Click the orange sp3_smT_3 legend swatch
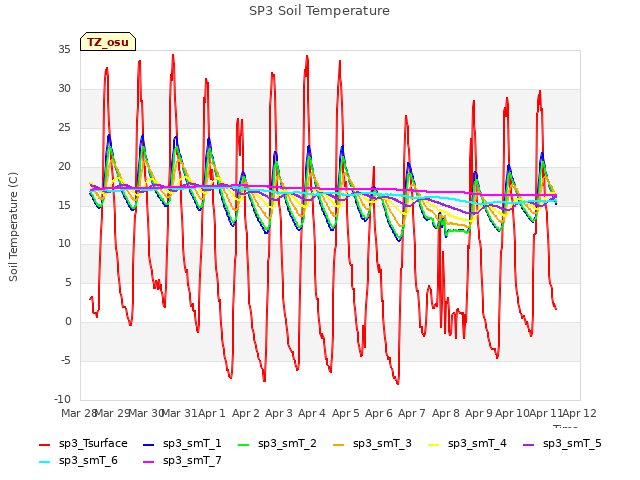Screen dimensions: 640x480 click(x=338, y=444)
